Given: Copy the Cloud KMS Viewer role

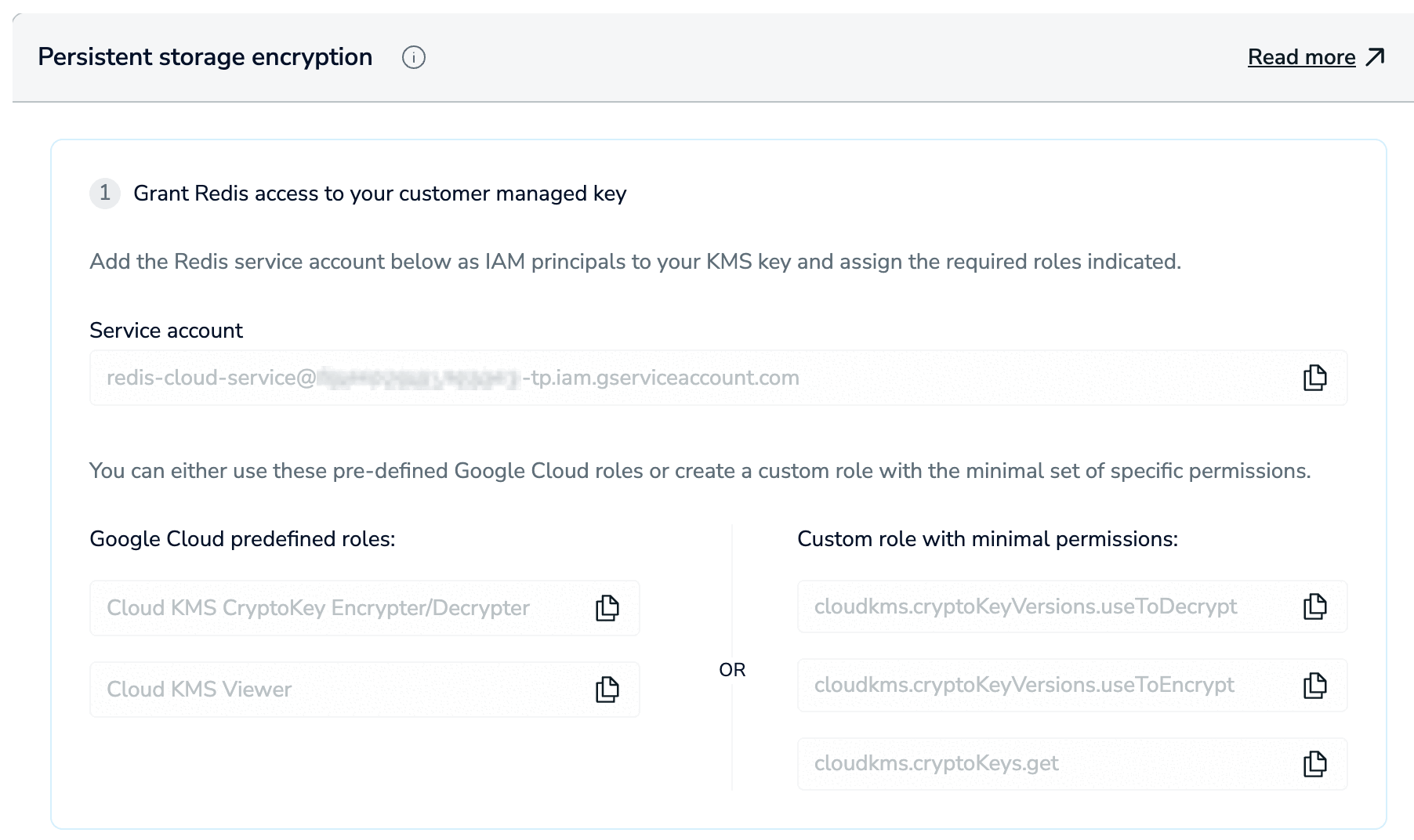Looking at the screenshot, I should [x=607, y=690].
